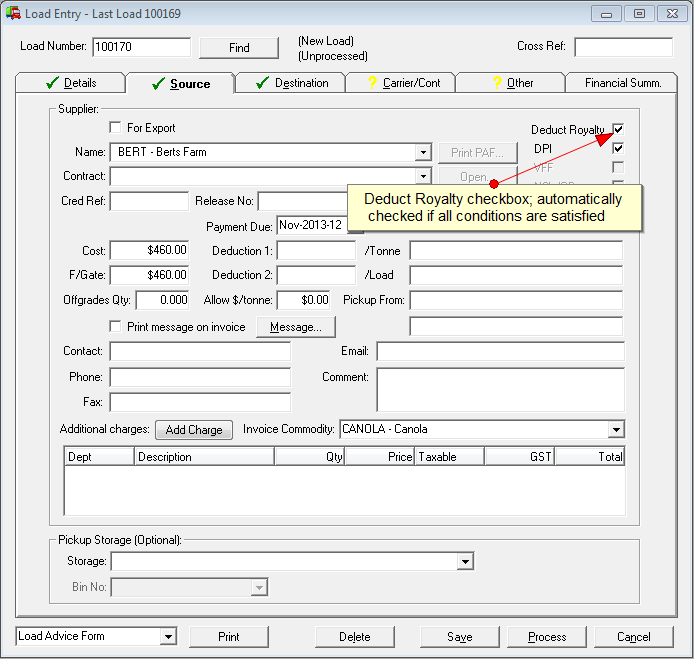Expand the supplier Name dropdown
This screenshot has width=694, height=659.
click(x=424, y=152)
